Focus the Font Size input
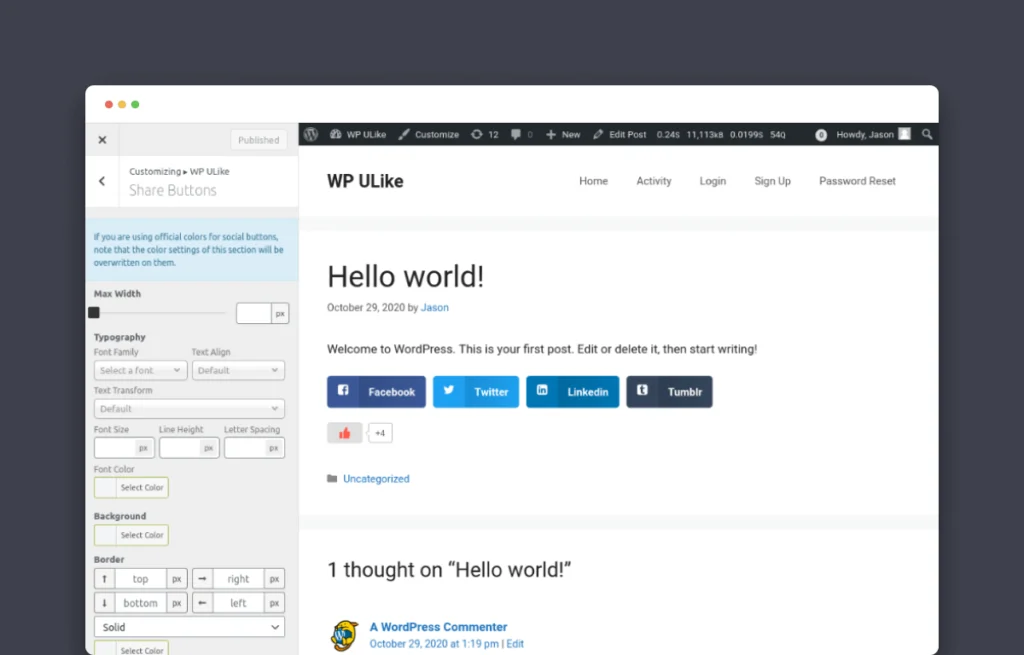Viewport: 1024px width, 655px height. point(115,448)
